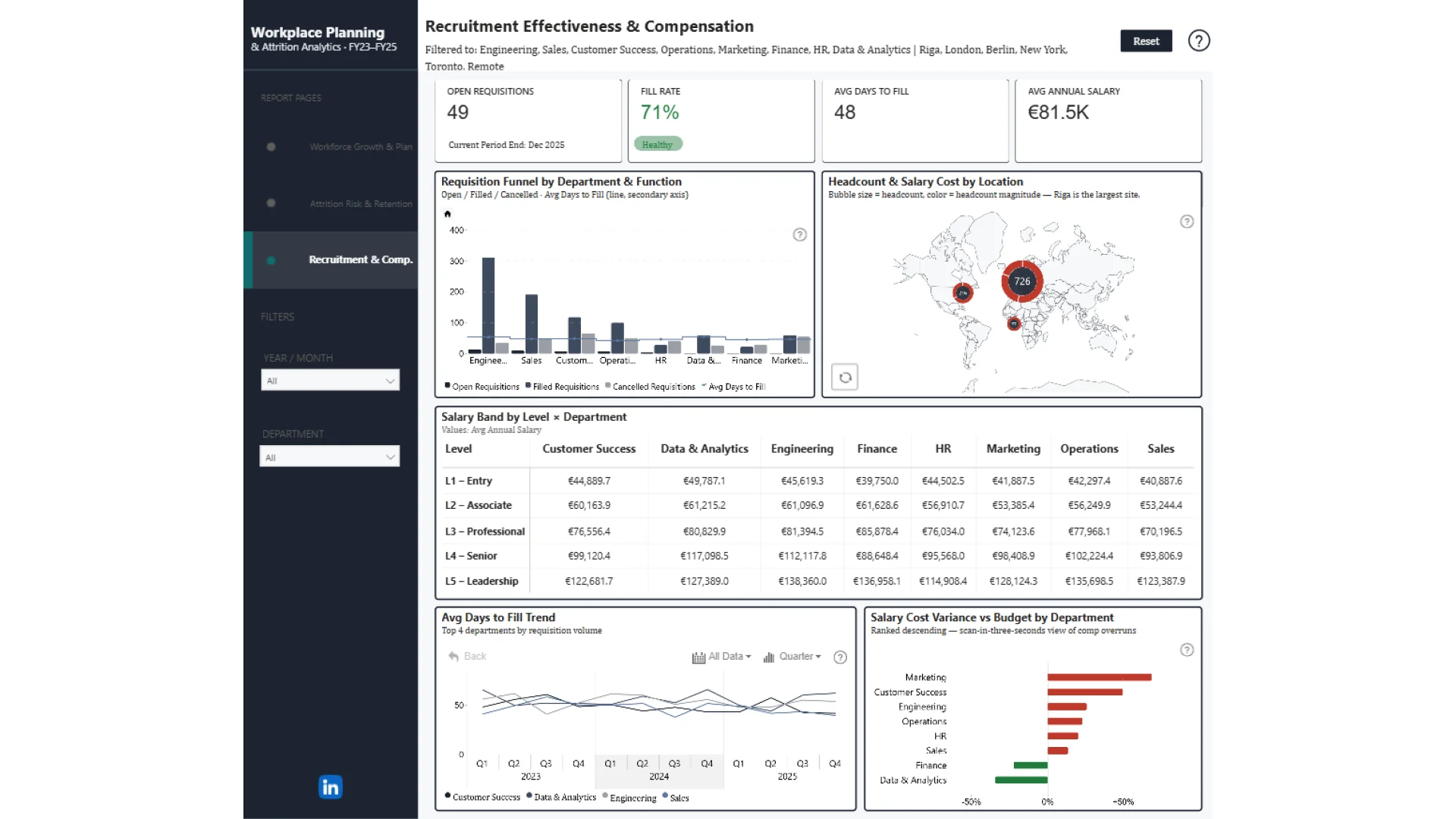The height and width of the screenshot is (819, 1456).
Task: Toggle the Cancelled Requisitions legend entry
Action: [x=650, y=387]
